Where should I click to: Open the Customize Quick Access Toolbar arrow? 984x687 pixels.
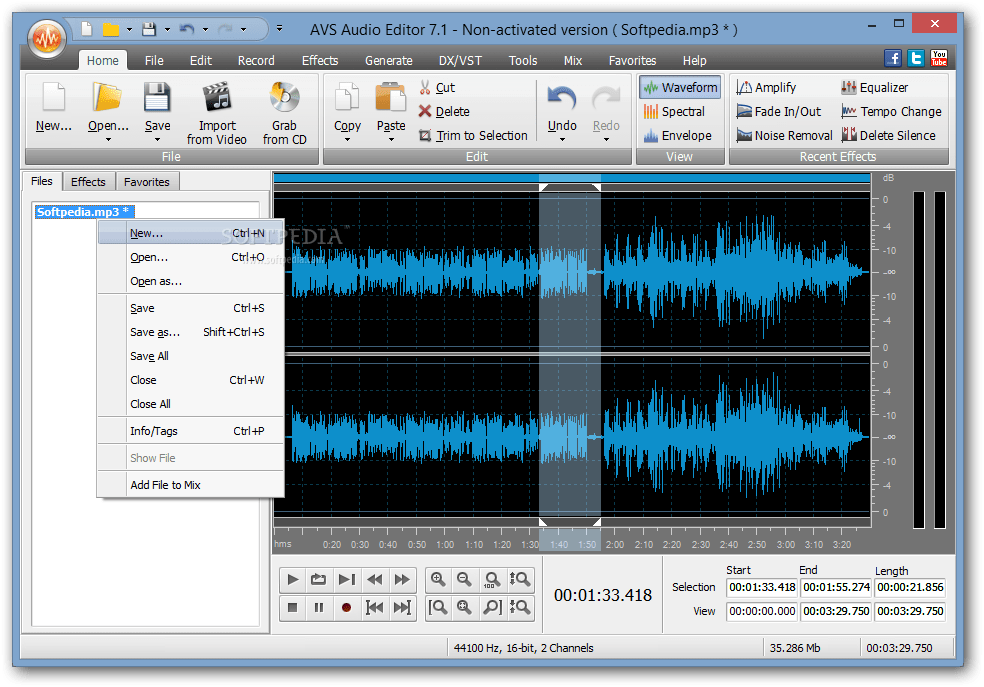pos(279,29)
